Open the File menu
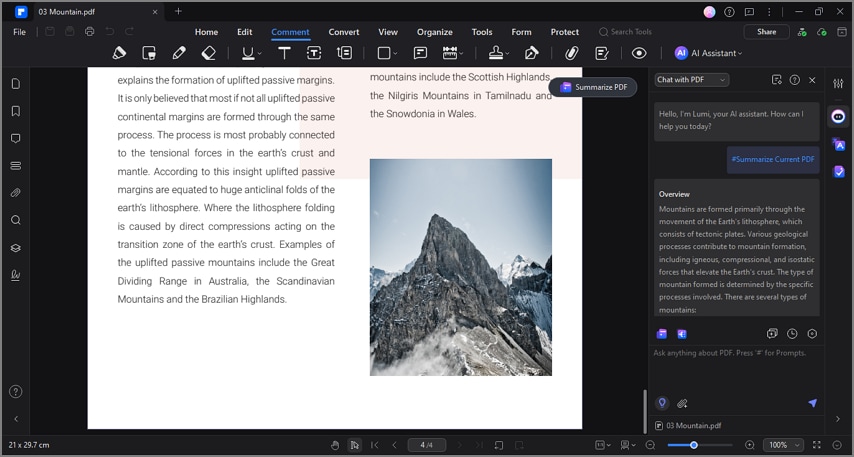Viewport: 854px width, 457px height. tap(20, 32)
